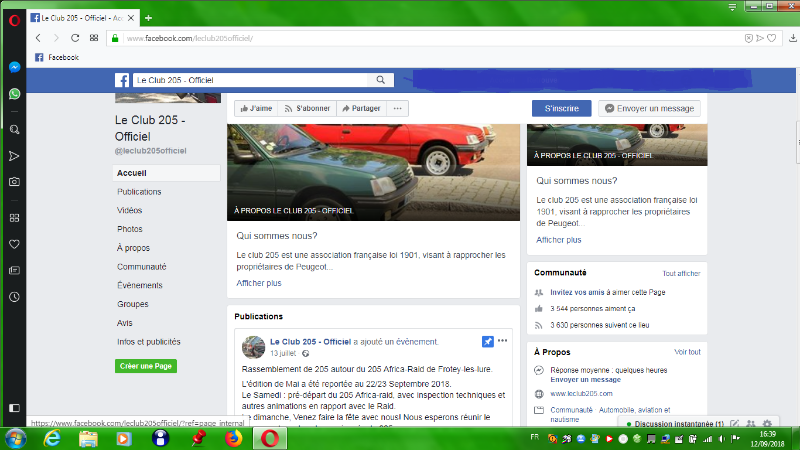Select Photos in page navigation
This screenshot has width=800, height=450.
(x=130, y=229)
